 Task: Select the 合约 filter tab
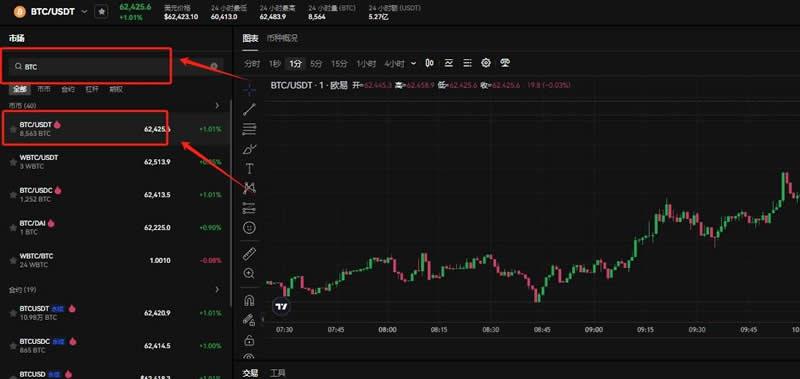click(68, 89)
